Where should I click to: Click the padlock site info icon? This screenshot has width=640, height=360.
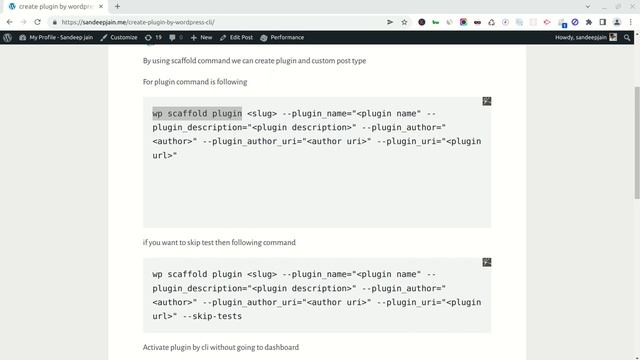(55, 22)
